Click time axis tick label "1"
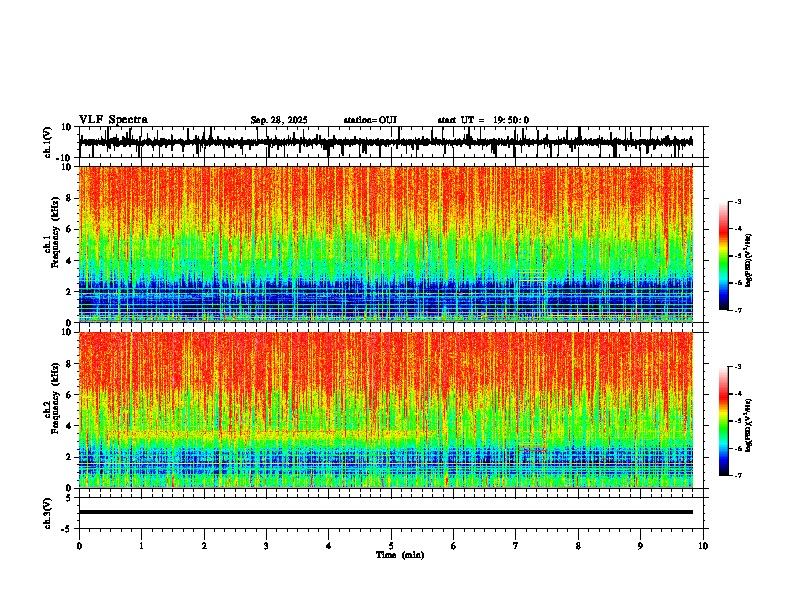The image size is (792, 612). 141,546
